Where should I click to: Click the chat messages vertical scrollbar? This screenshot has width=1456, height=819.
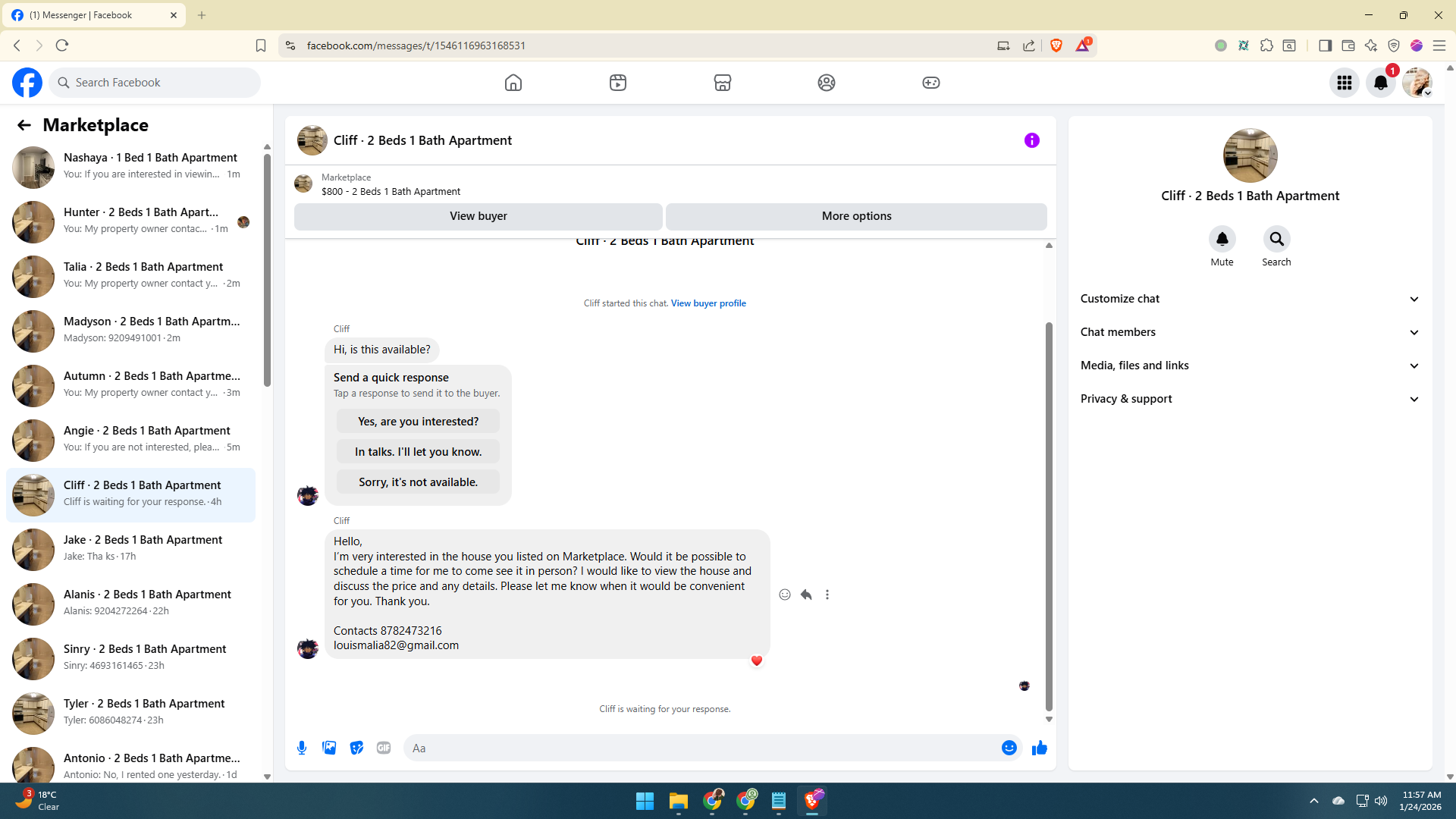[1049, 516]
